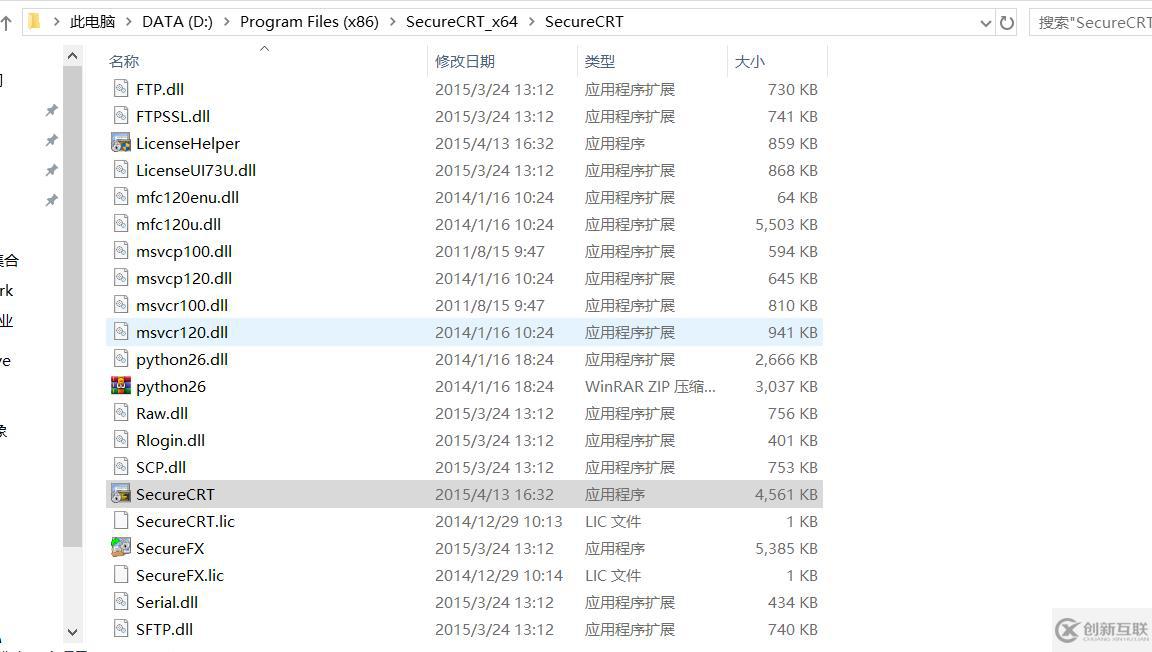Click the LicenseHelper application icon
The image size is (1152, 652).
[121, 143]
